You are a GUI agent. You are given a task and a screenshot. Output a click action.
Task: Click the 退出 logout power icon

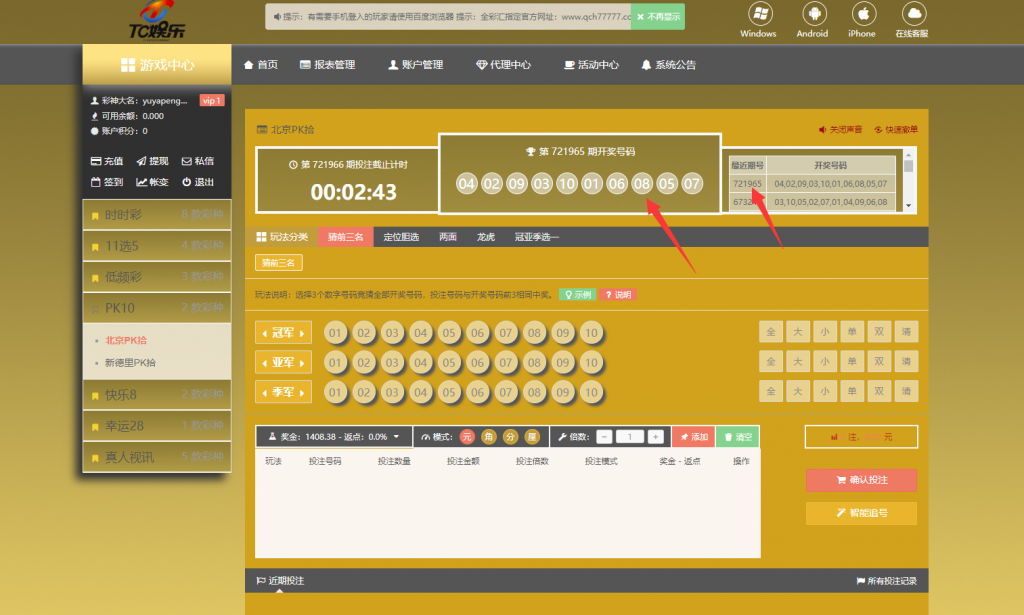(186, 182)
